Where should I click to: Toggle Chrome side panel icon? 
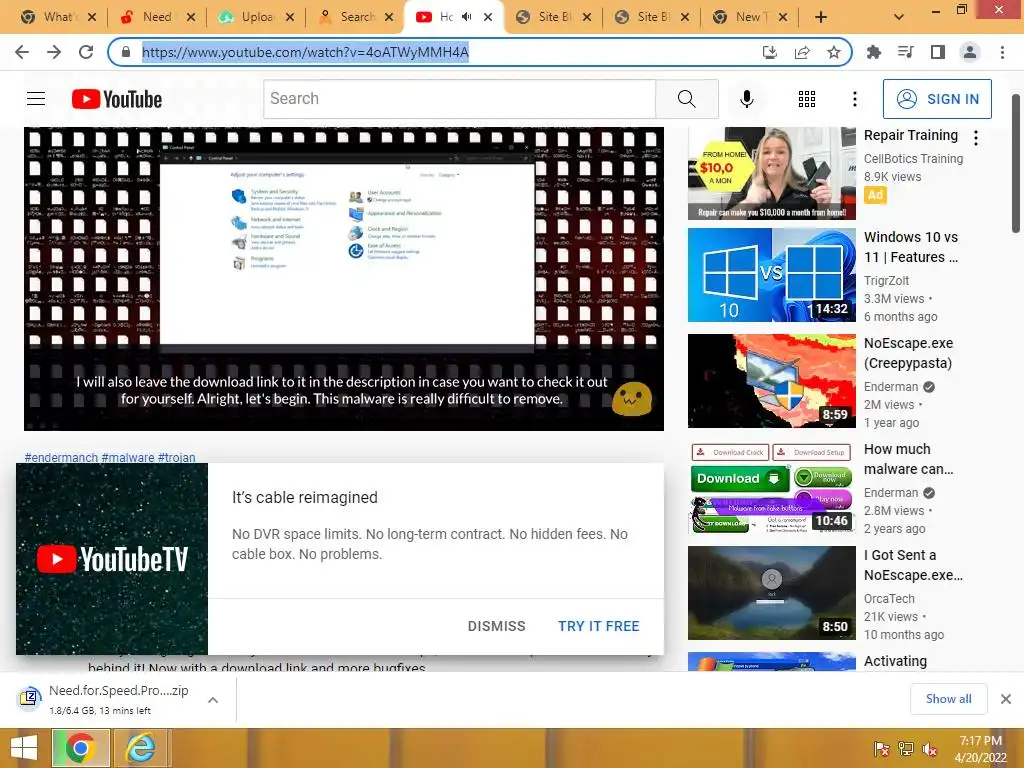(938, 52)
